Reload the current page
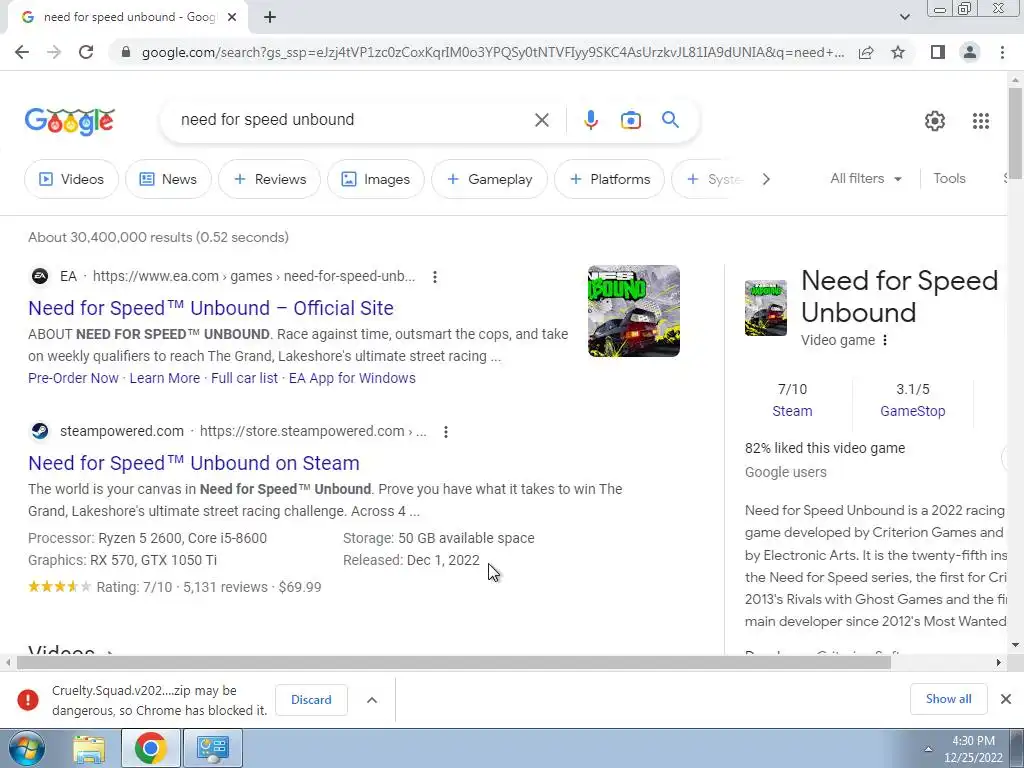 coord(86,52)
